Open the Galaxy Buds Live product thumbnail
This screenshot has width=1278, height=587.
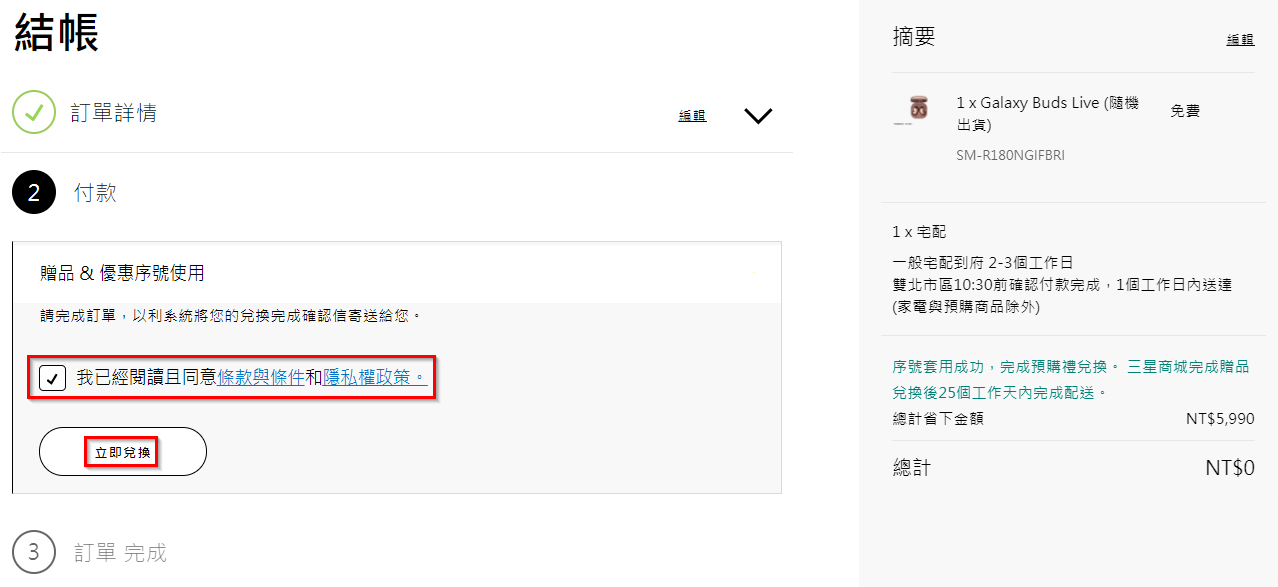click(917, 109)
